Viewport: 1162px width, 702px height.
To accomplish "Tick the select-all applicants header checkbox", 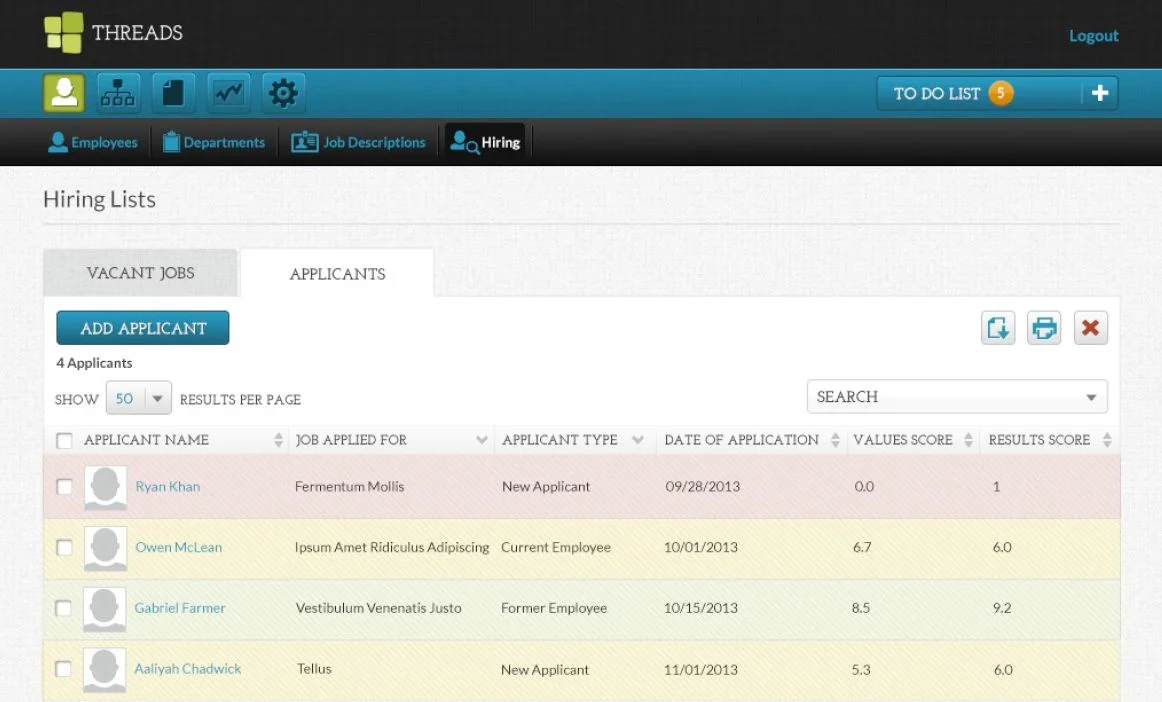I will click(x=64, y=440).
